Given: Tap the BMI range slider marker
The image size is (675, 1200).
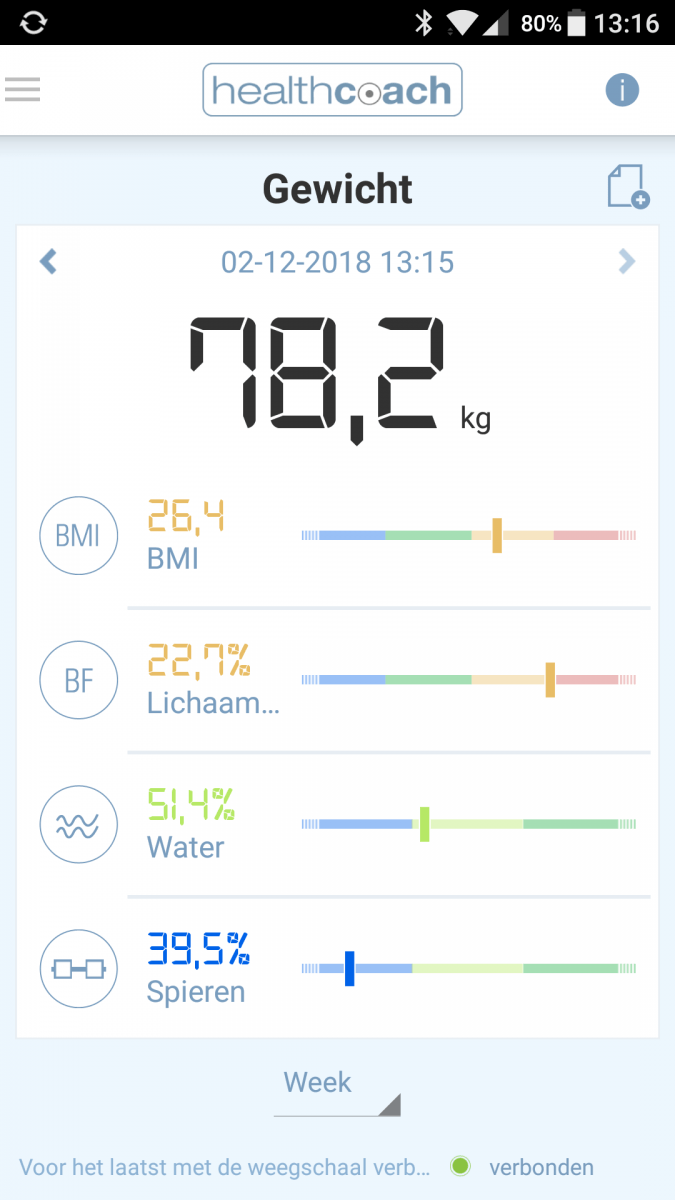Looking at the screenshot, I should [496, 535].
